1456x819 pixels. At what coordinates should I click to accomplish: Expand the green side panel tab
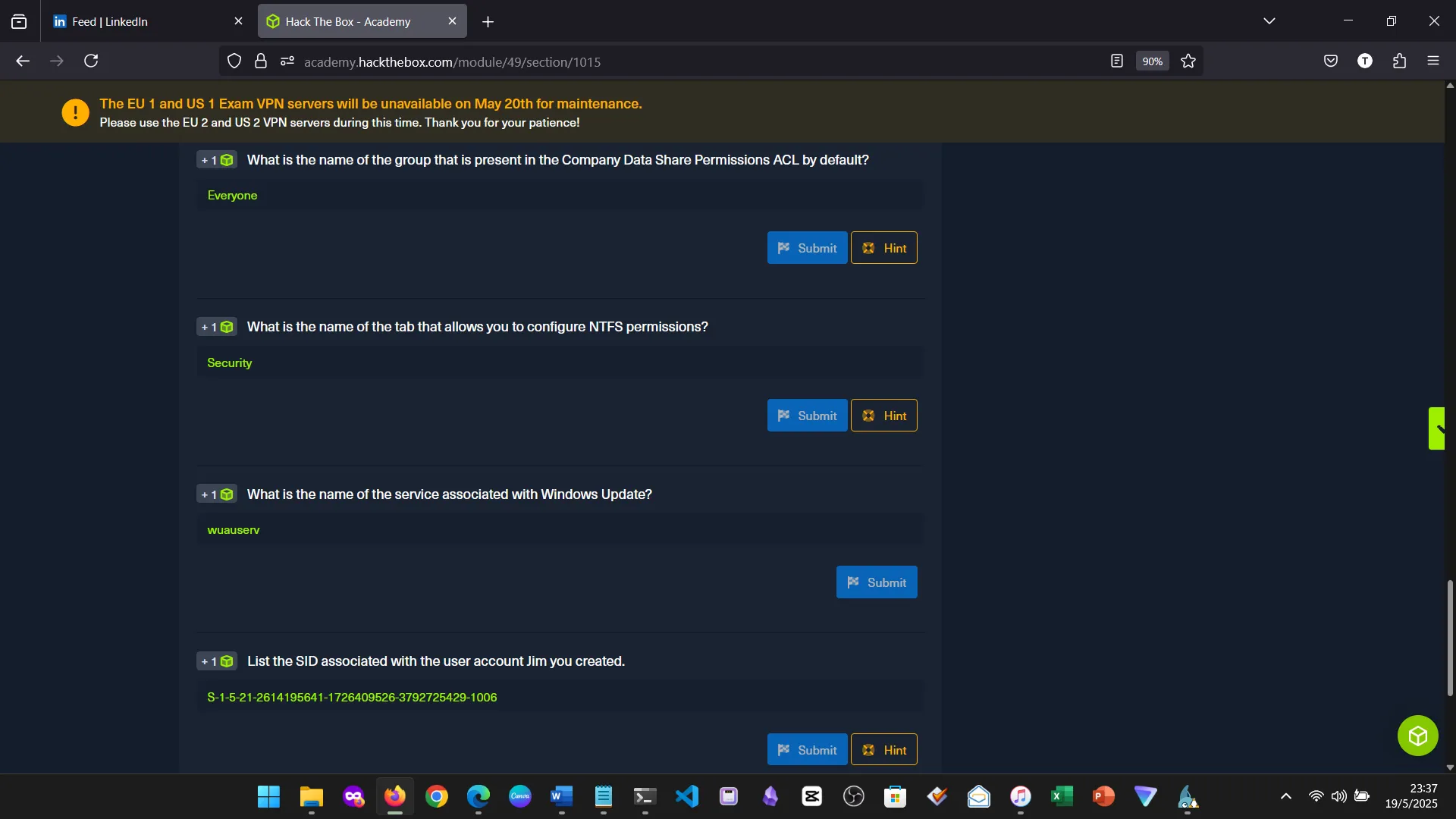pos(1437,428)
